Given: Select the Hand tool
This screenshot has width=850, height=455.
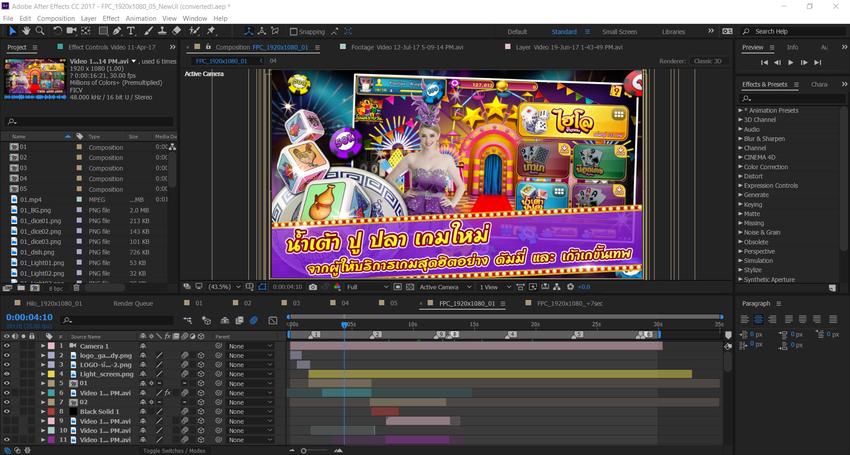Looking at the screenshot, I should tap(26, 31).
